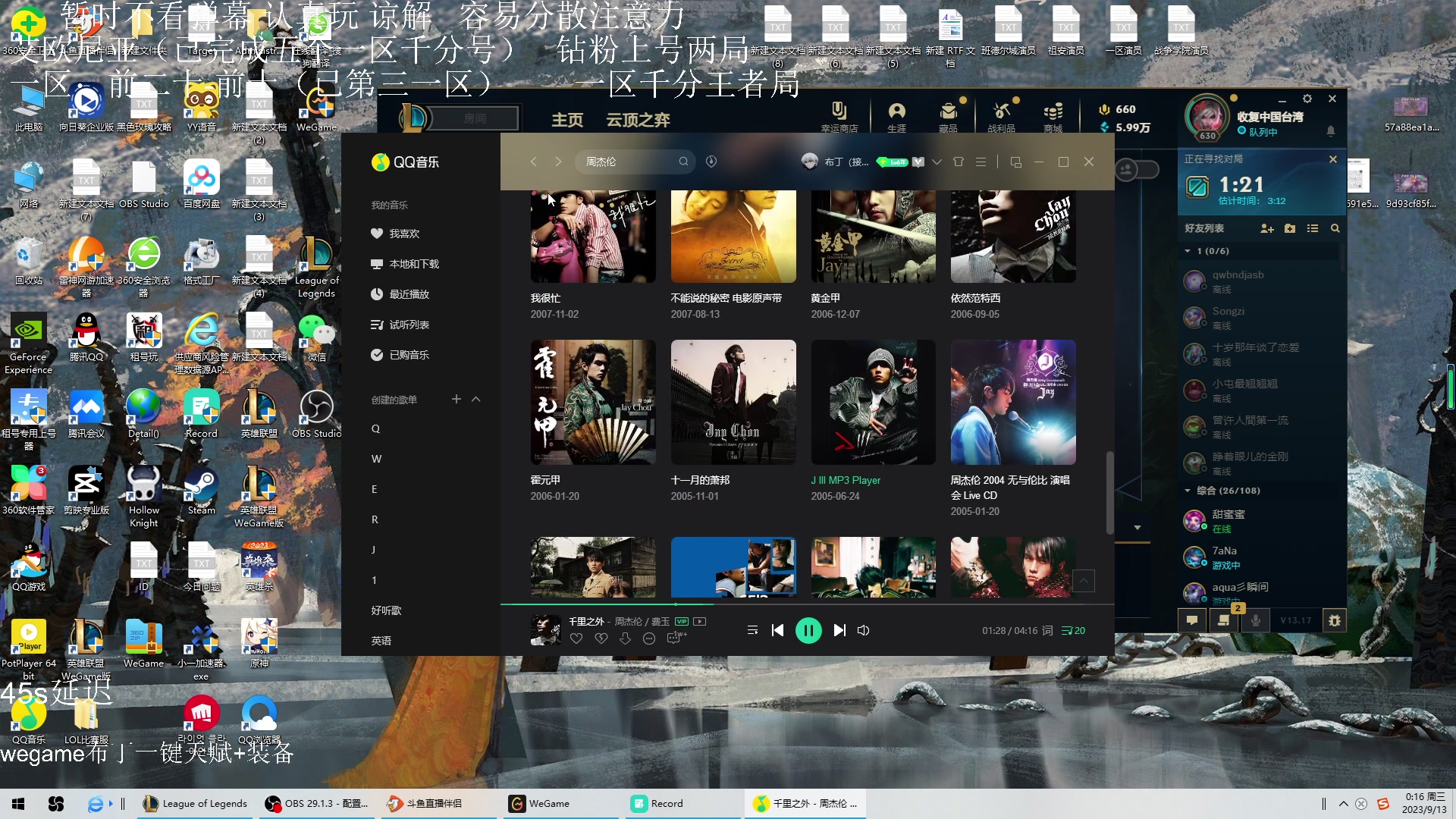This screenshot has height=819, width=1456.
Task: Open League client settings gear
Action: point(1307,99)
